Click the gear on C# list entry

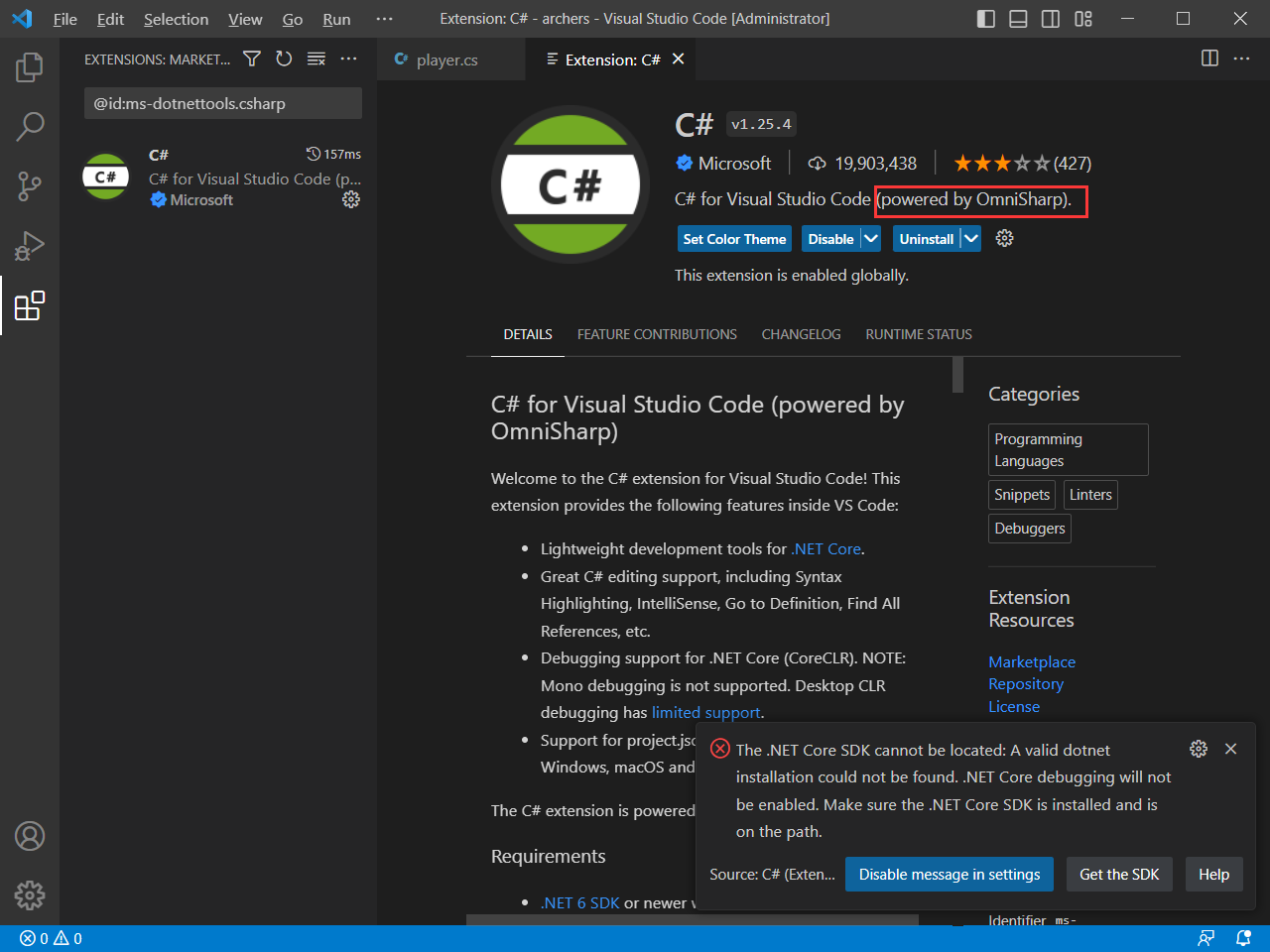click(351, 199)
